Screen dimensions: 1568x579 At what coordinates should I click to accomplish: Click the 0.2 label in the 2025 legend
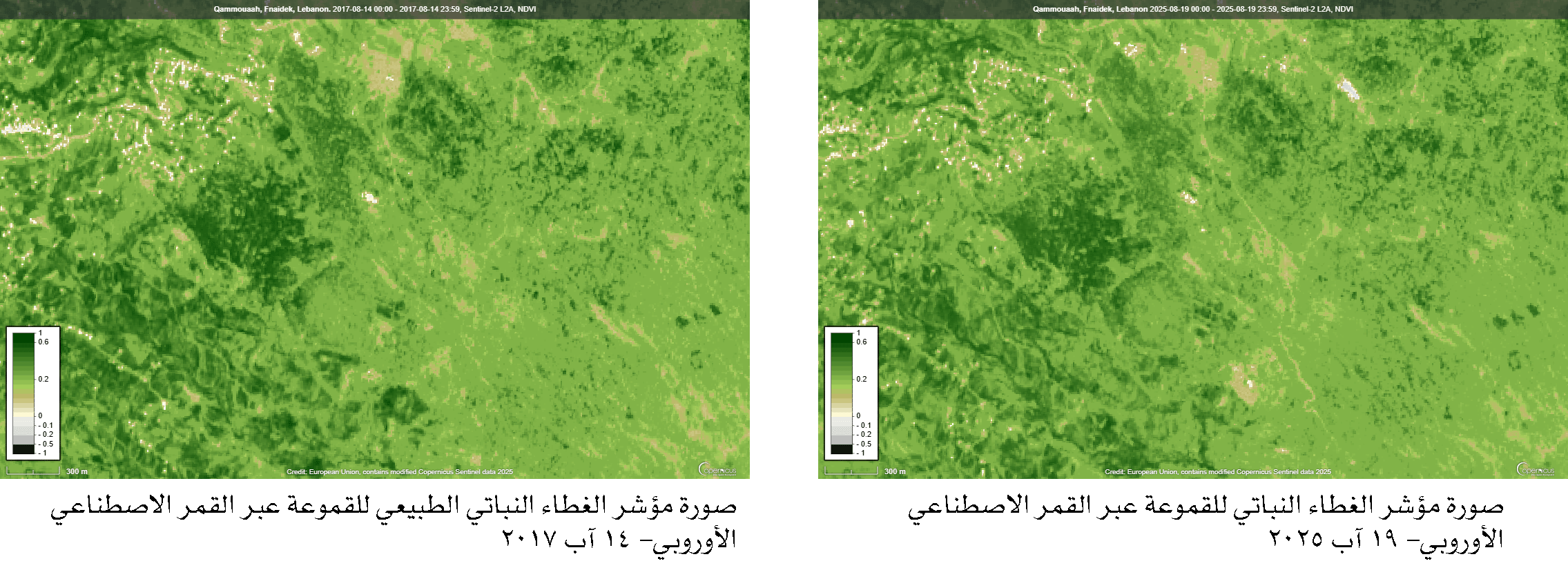coord(862,379)
